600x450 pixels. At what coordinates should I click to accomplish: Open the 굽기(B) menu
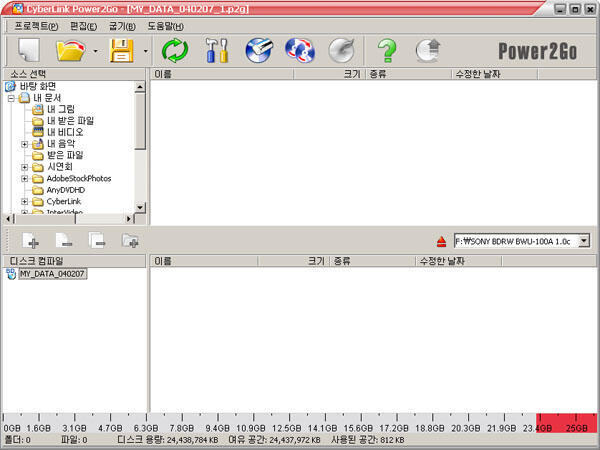(122, 26)
